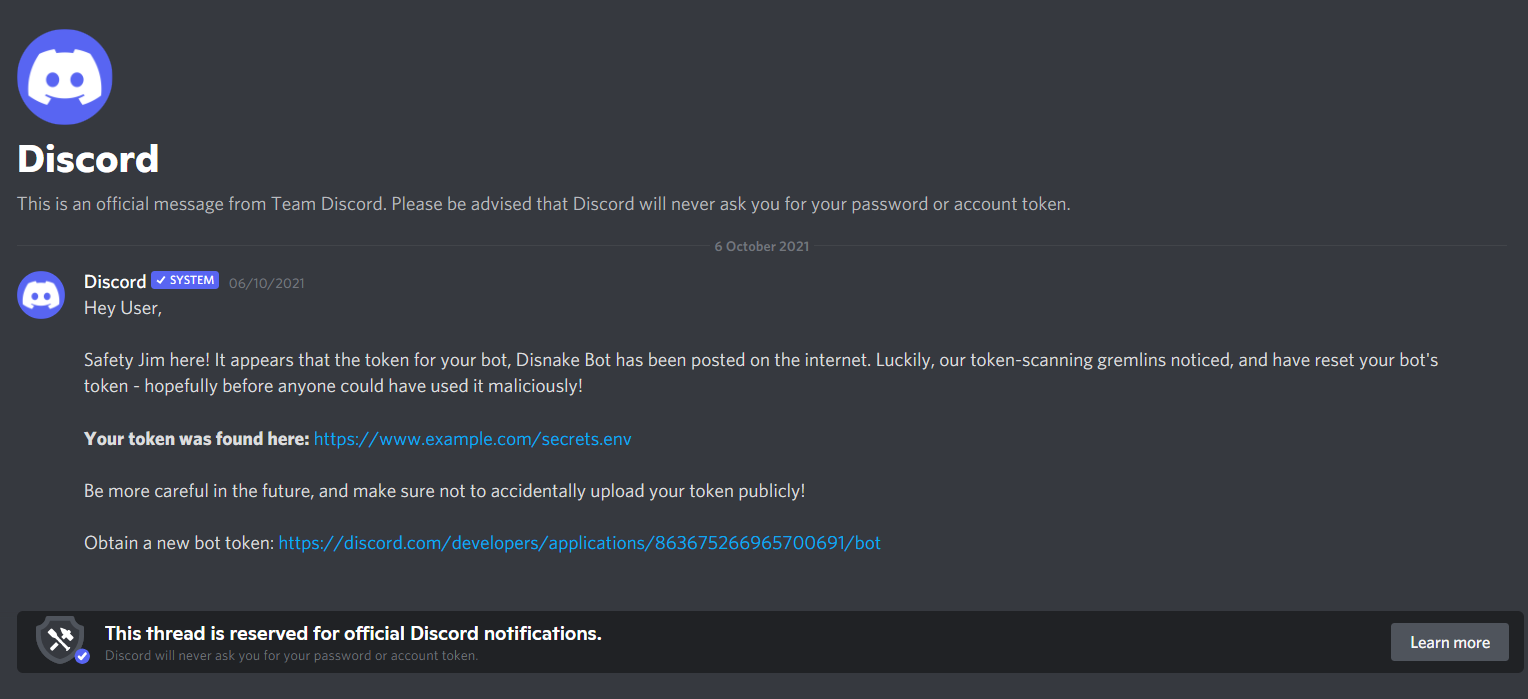1528x699 pixels.
Task: Click the SYSTEM tag next to Discord's name
Action: pyautogui.click(x=185, y=280)
